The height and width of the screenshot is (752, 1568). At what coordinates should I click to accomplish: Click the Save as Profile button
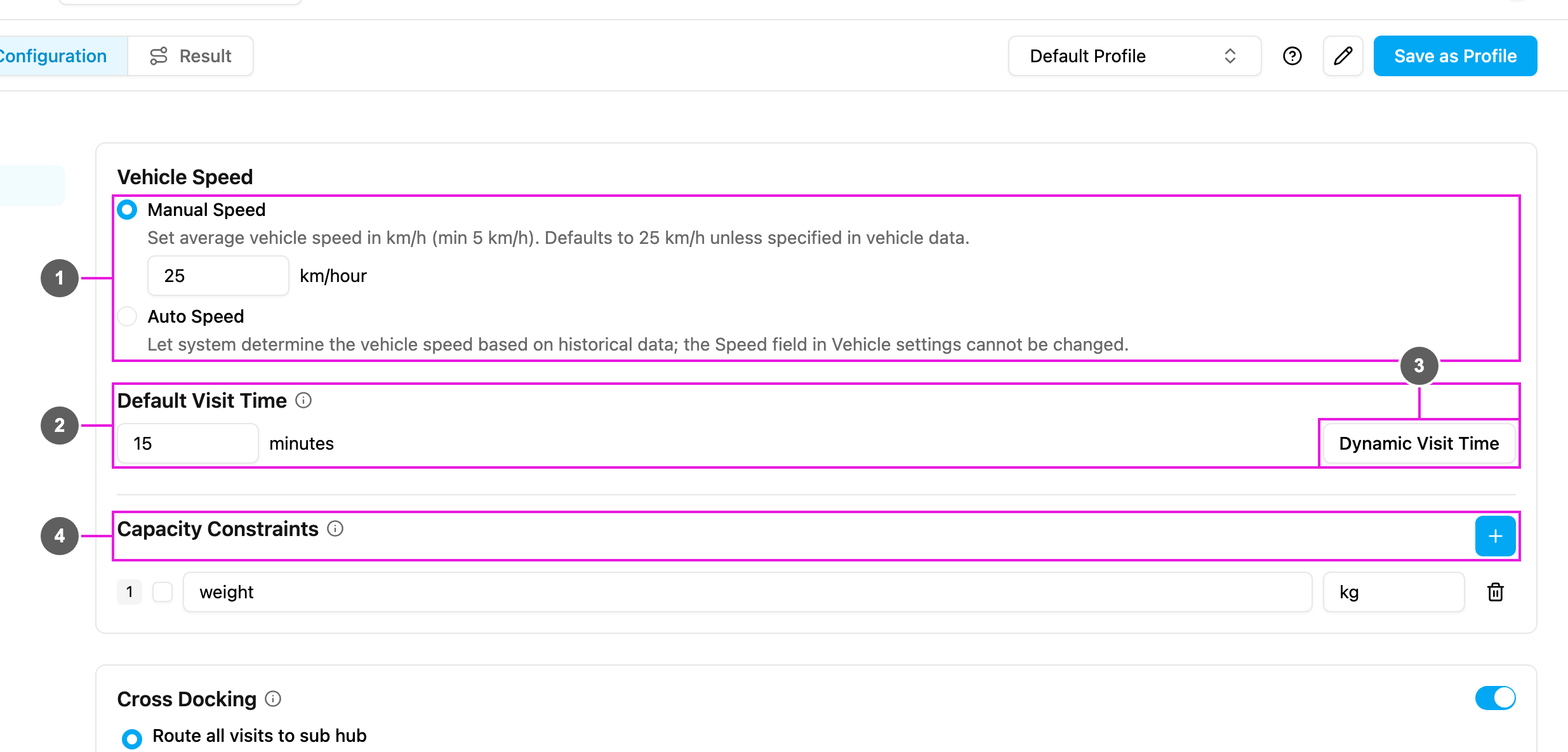click(x=1455, y=56)
